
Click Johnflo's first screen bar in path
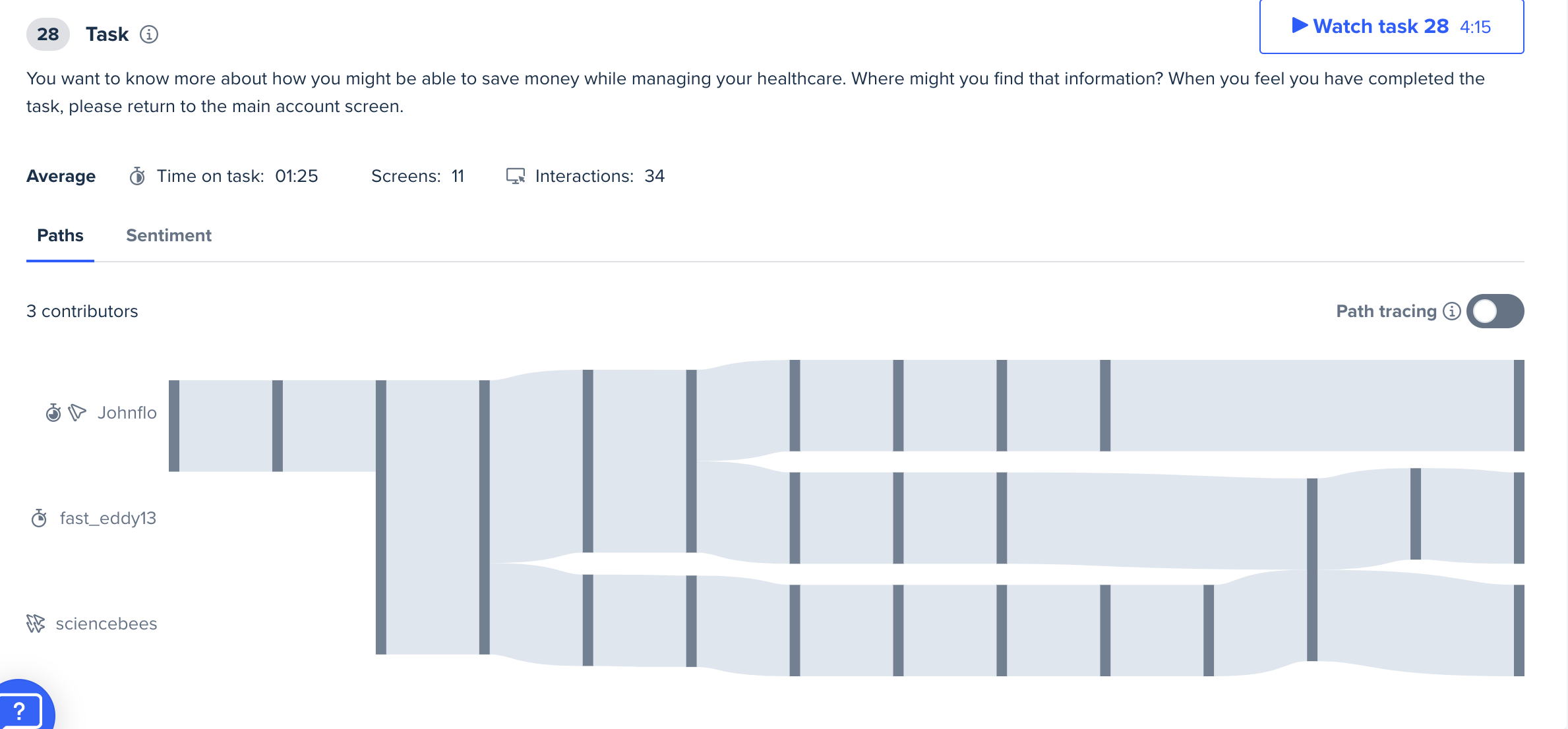coord(174,425)
